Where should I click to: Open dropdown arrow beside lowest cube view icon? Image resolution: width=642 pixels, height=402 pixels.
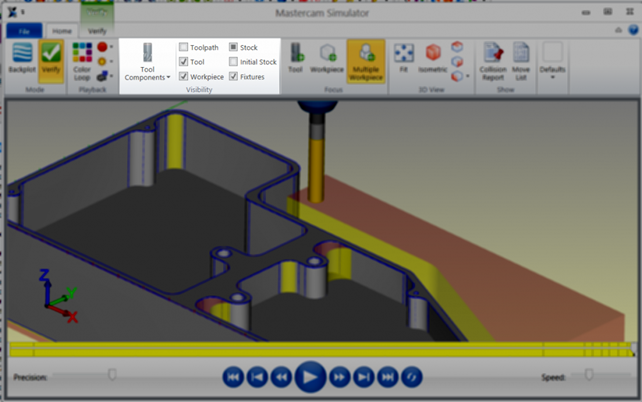pyautogui.click(x=468, y=76)
